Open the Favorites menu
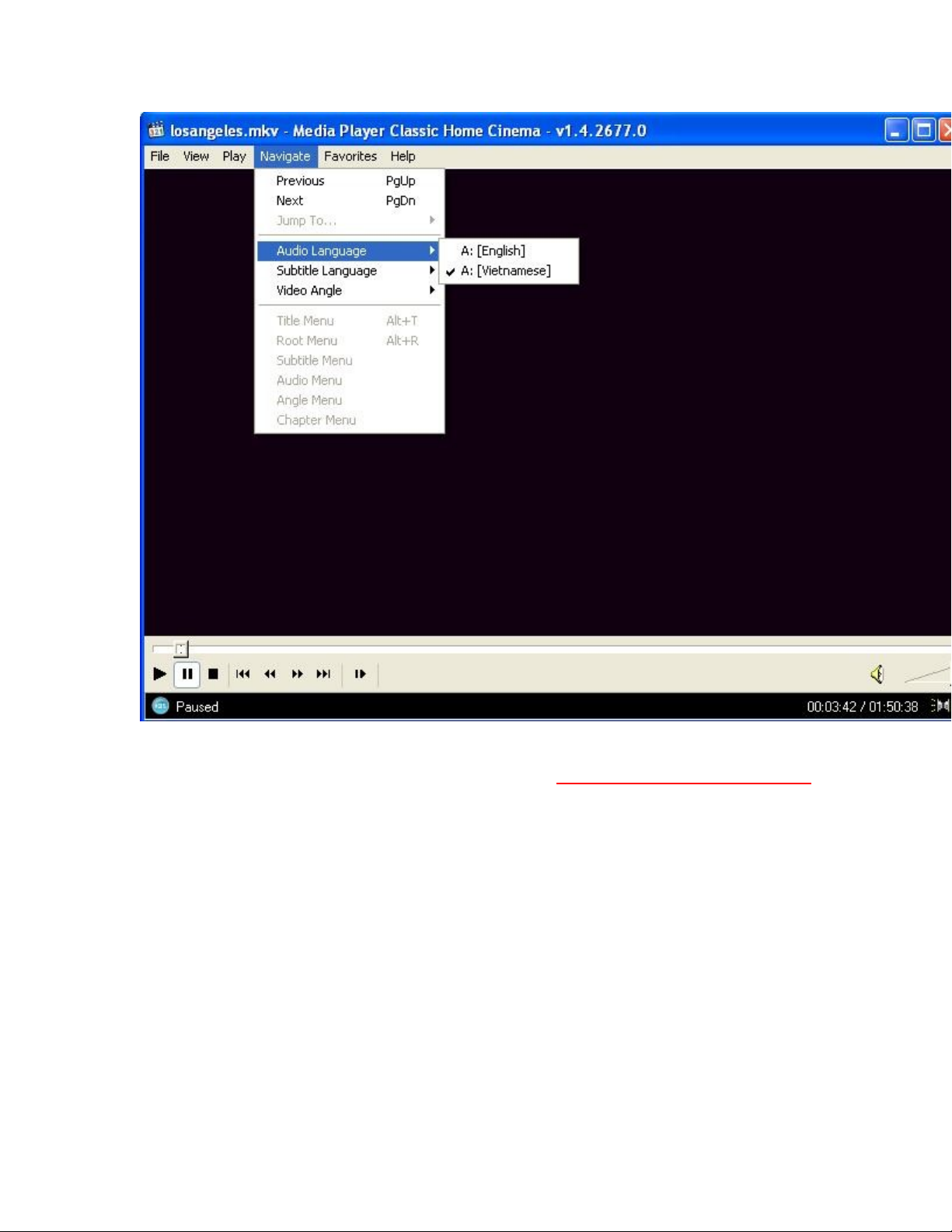 [350, 156]
